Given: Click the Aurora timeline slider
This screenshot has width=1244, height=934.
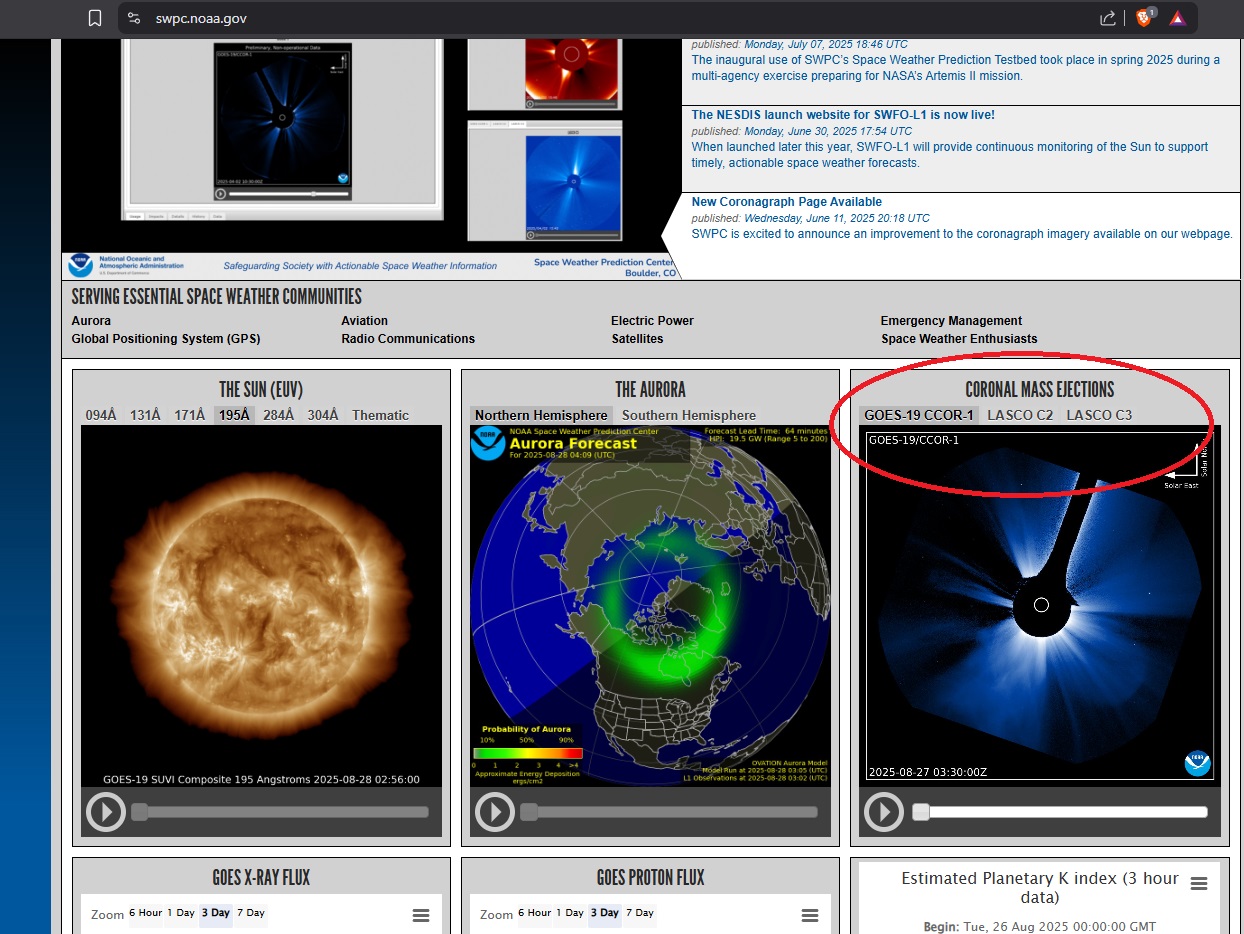Looking at the screenshot, I should [x=669, y=812].
